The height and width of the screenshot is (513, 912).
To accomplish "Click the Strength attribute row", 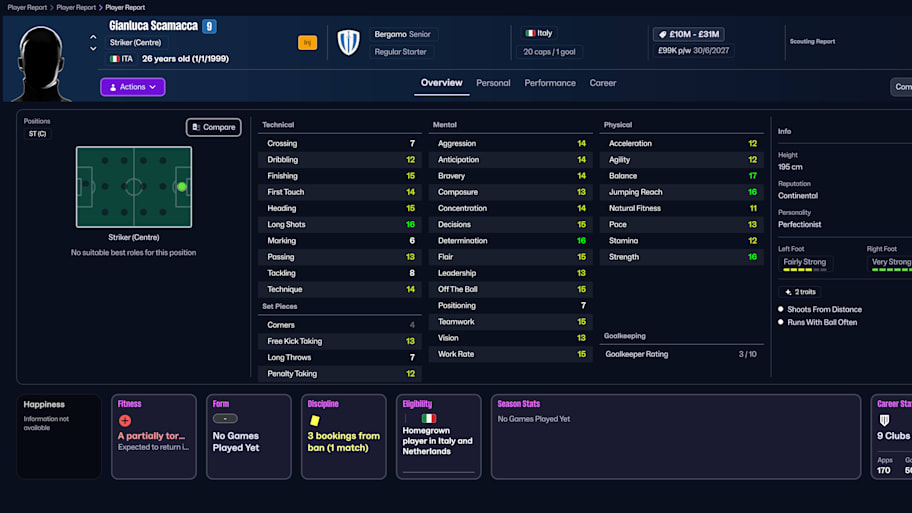I will point(682,257).
